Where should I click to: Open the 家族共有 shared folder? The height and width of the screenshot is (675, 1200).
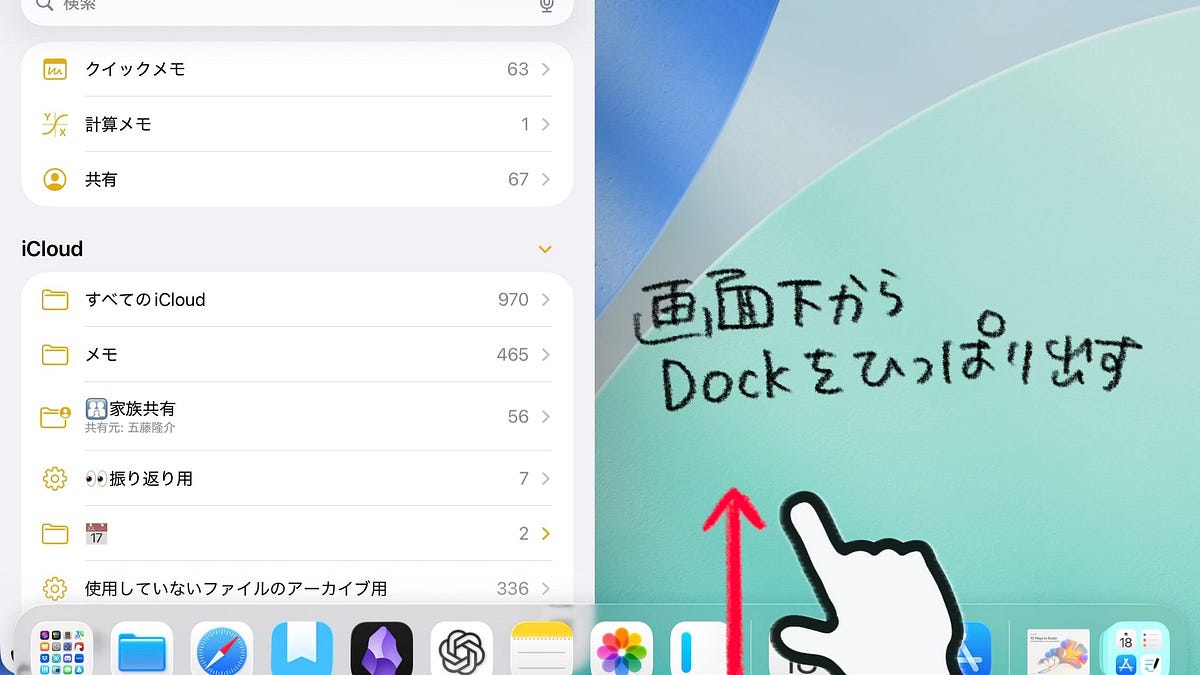297,416
